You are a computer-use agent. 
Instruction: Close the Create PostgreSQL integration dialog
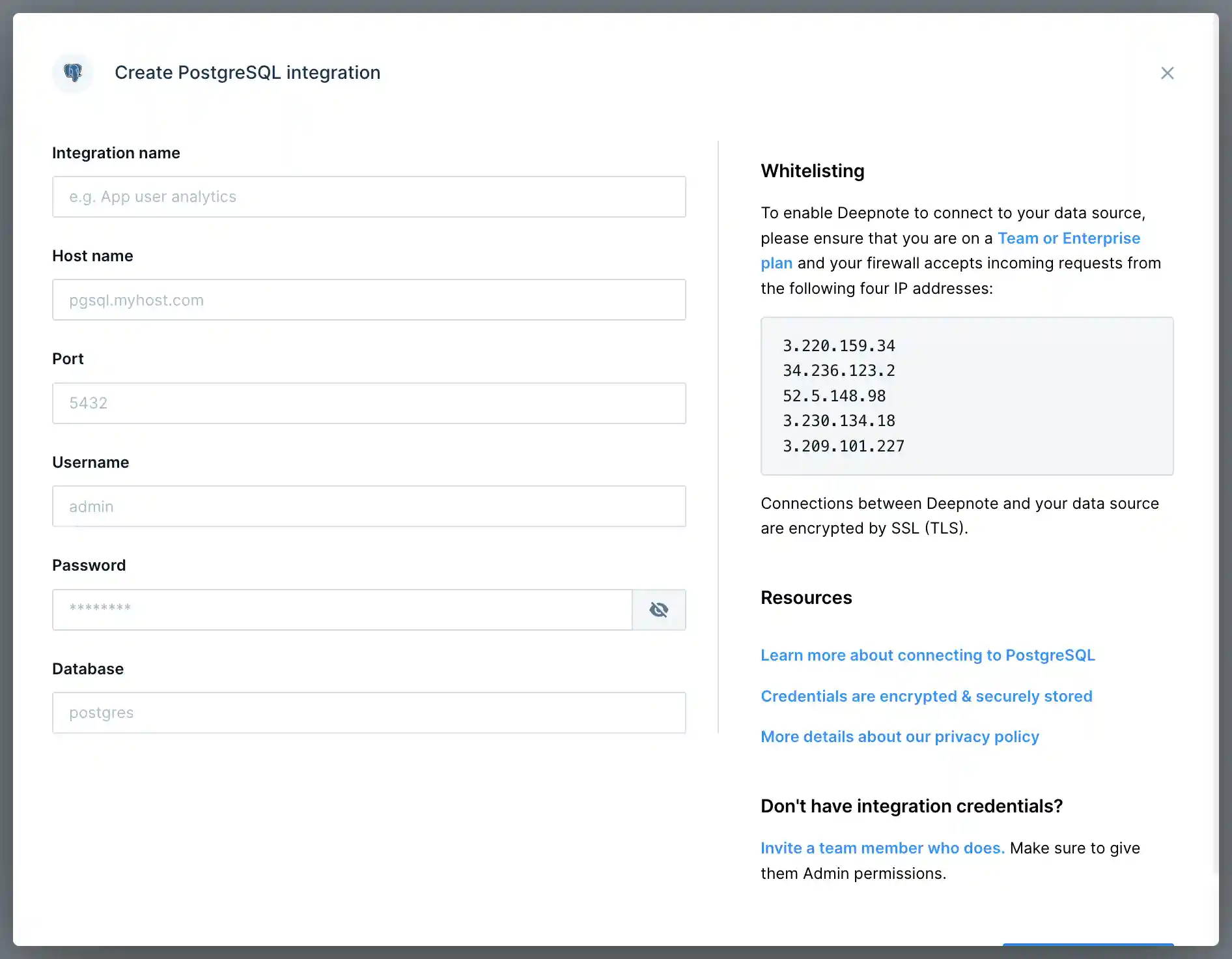(x=1167, y=73)
